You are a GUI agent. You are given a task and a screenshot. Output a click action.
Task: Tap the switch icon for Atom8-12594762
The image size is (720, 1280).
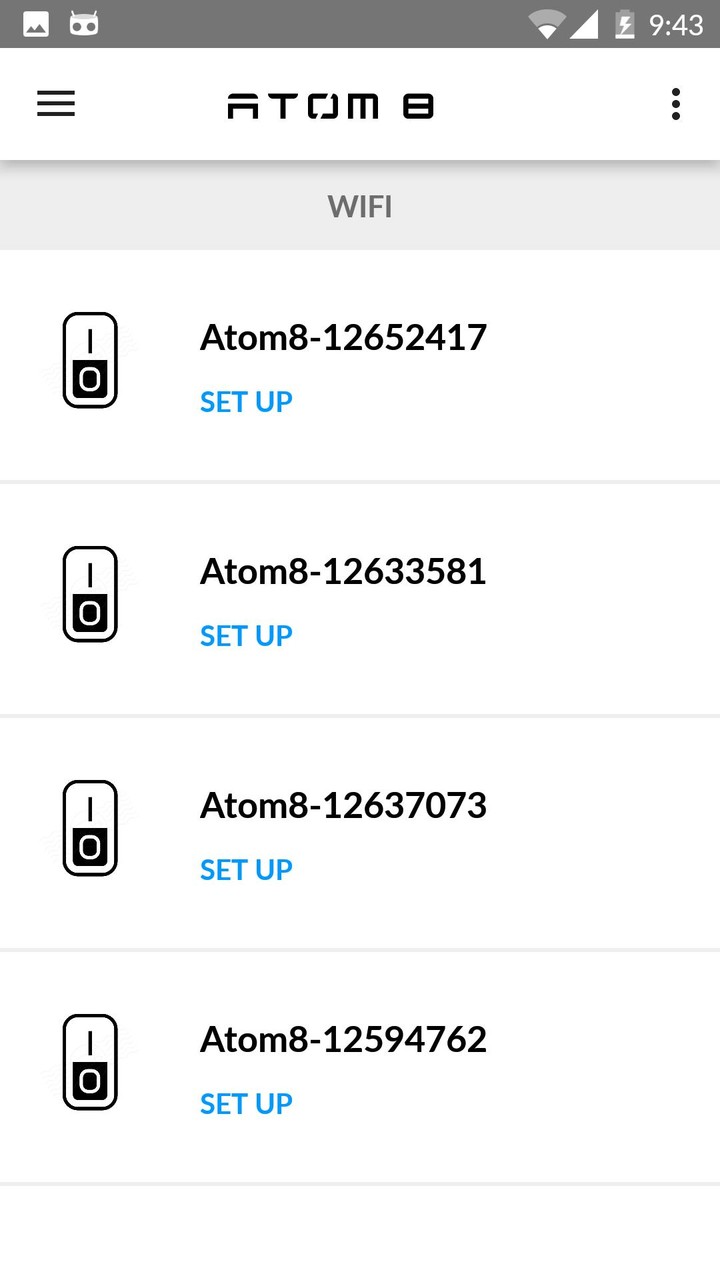pyautogui.click(x=90, y=1062)
